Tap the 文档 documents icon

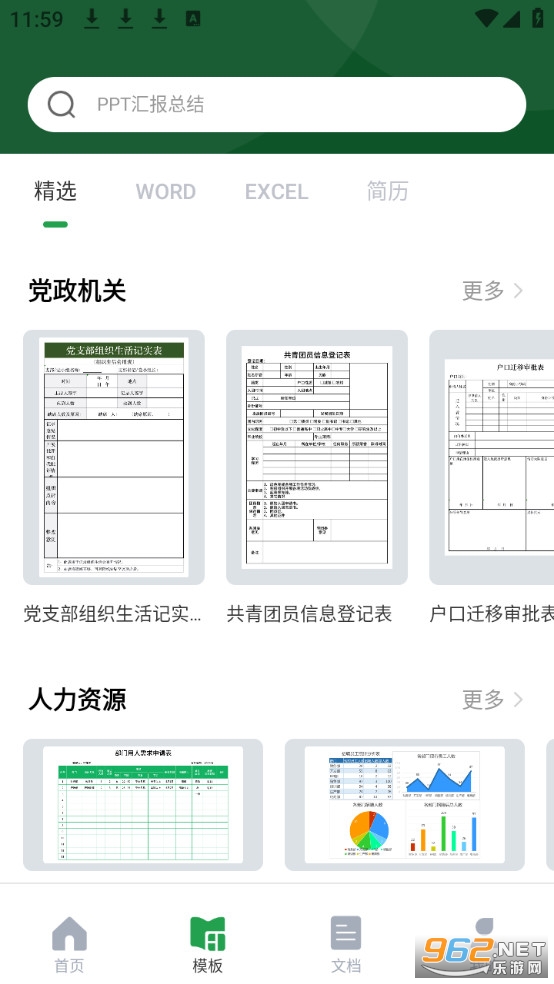[x=346, y=934]
